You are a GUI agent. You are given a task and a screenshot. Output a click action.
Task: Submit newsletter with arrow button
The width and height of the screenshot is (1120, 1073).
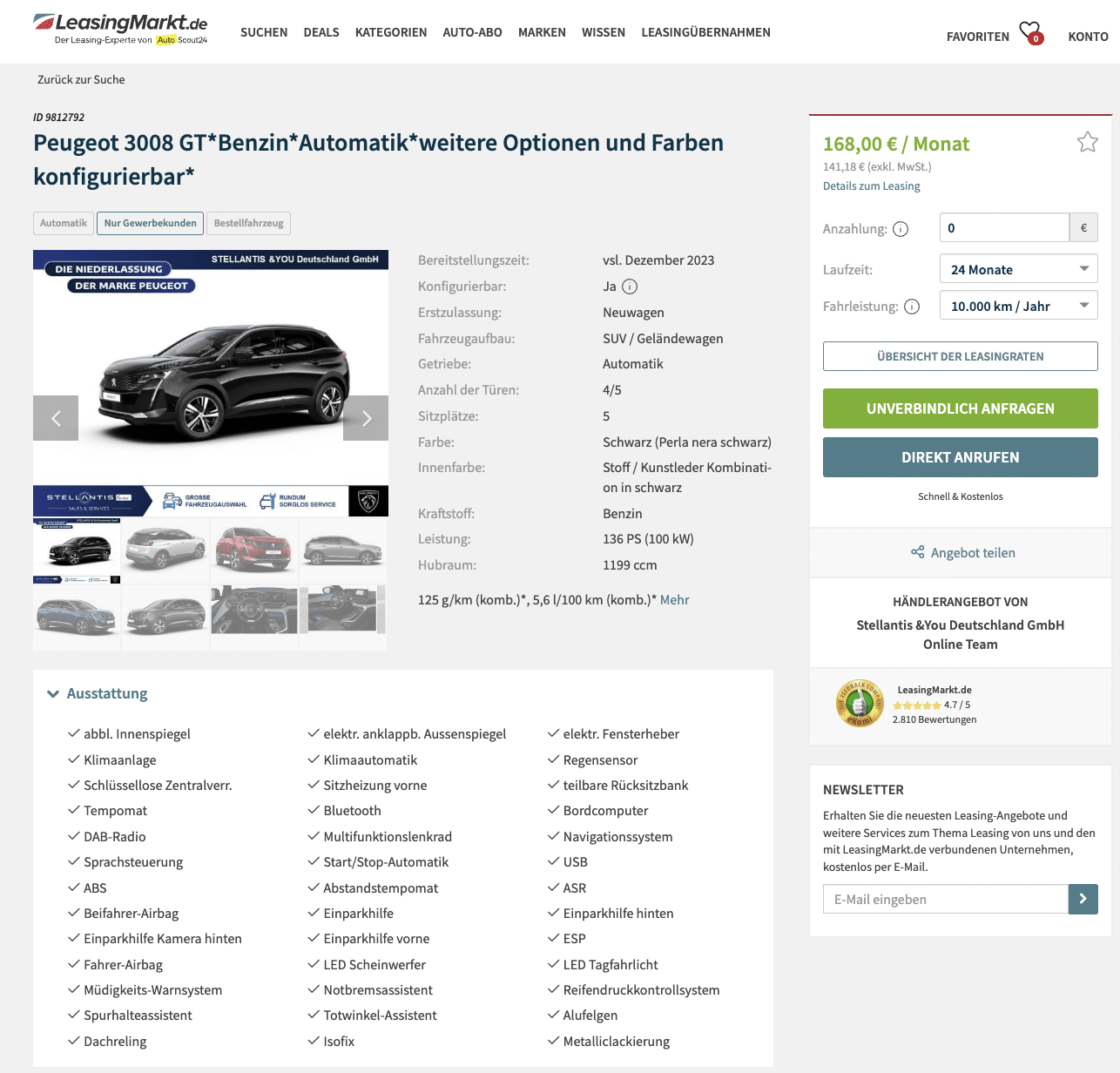[x=1083, y=899]
